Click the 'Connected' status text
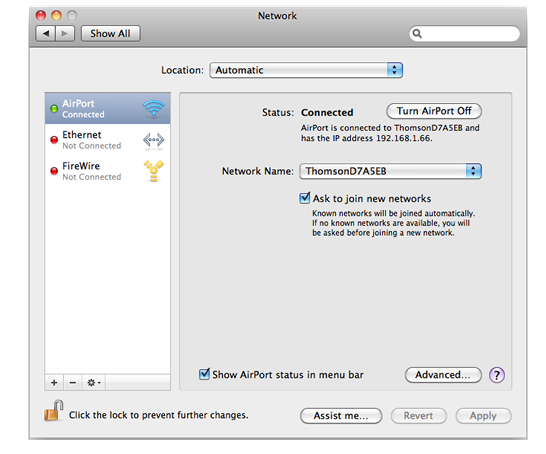This screenshot has height=454, width=546. pyautogui.click(x=327, y=112)
